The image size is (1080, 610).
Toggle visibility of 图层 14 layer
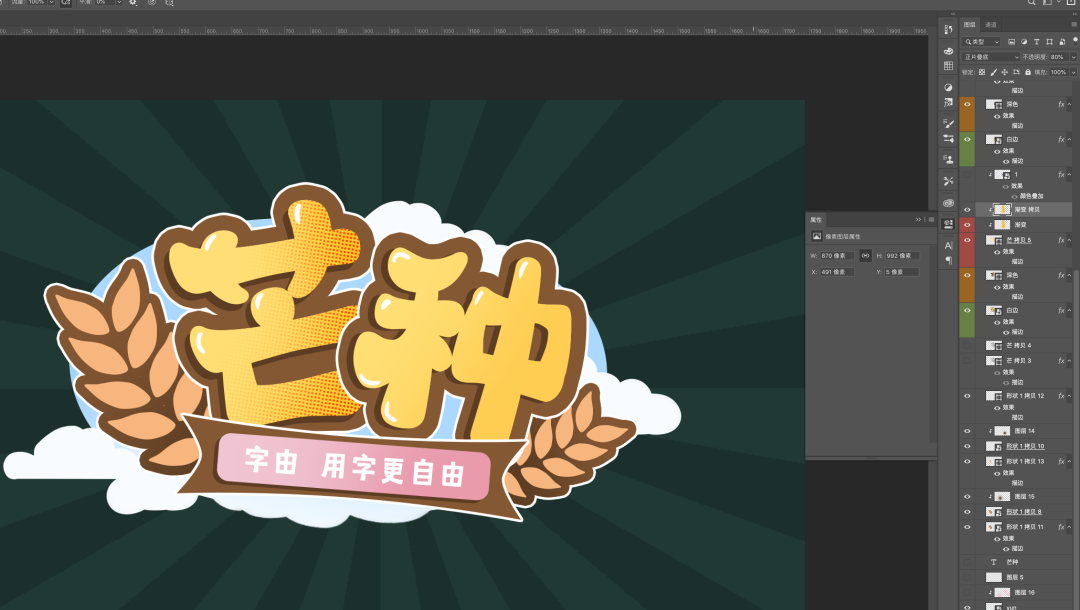pos(967,431)
